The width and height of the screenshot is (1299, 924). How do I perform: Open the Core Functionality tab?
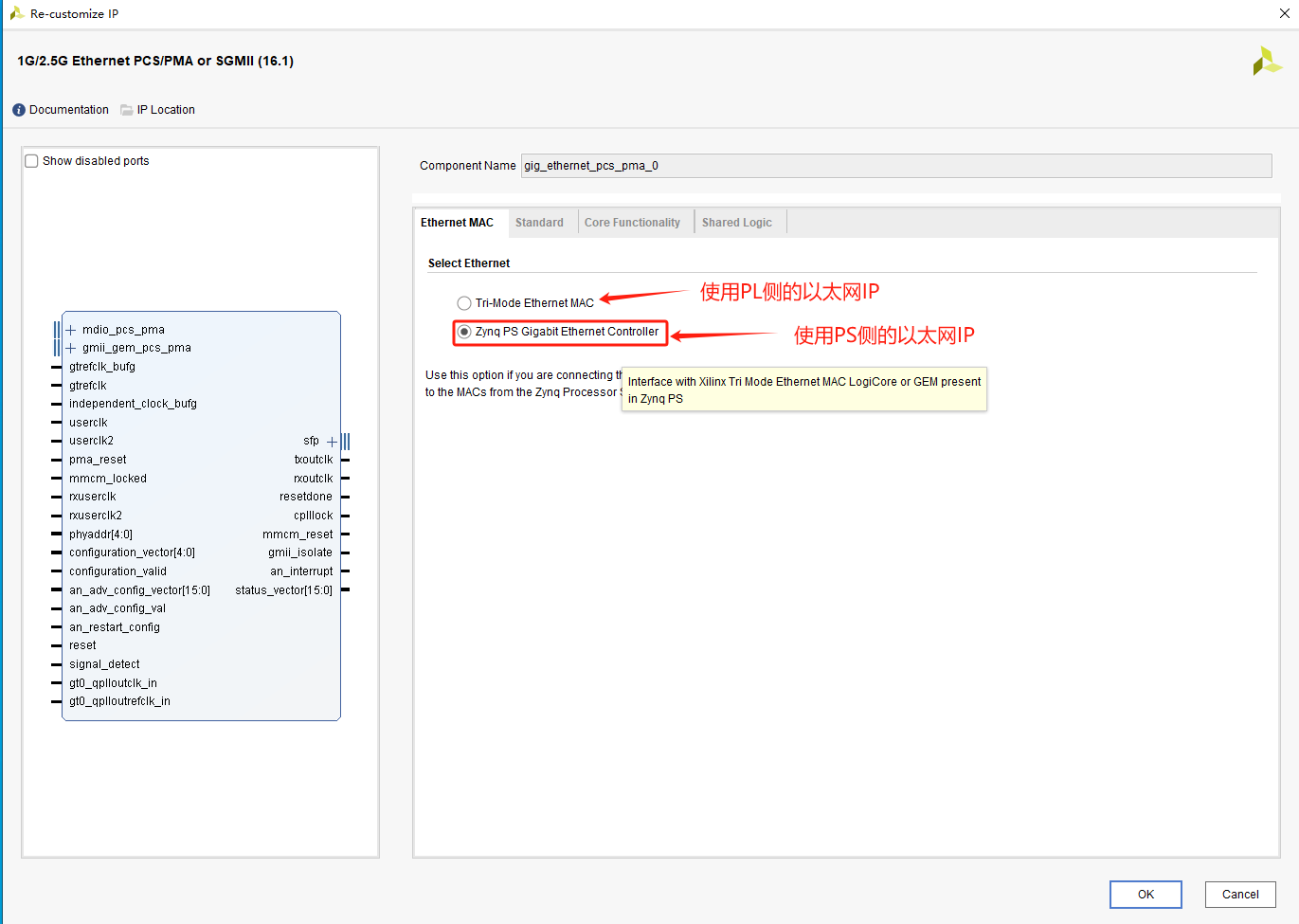[632, 223]
